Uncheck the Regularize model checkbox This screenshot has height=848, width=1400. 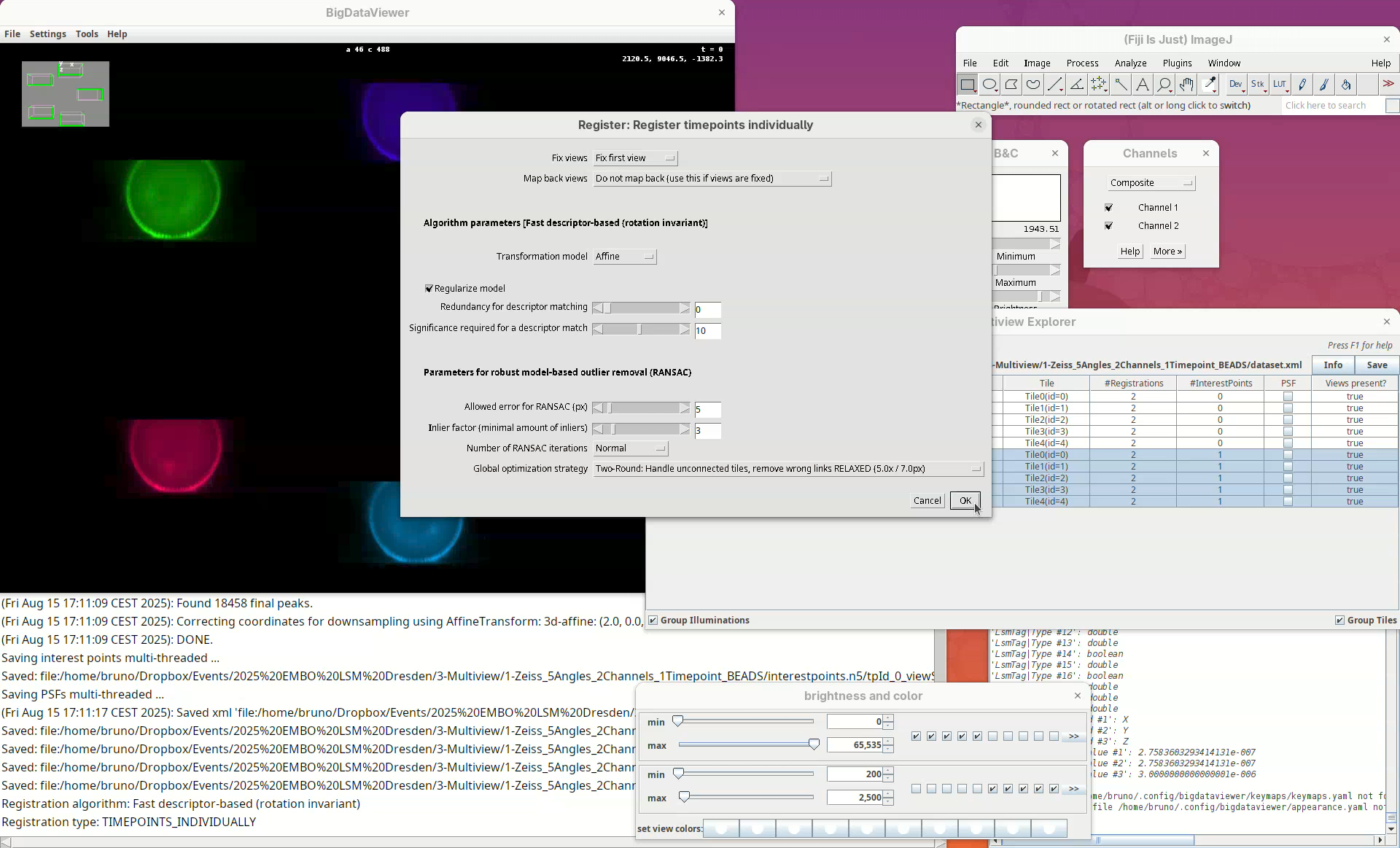coord(429,289)
